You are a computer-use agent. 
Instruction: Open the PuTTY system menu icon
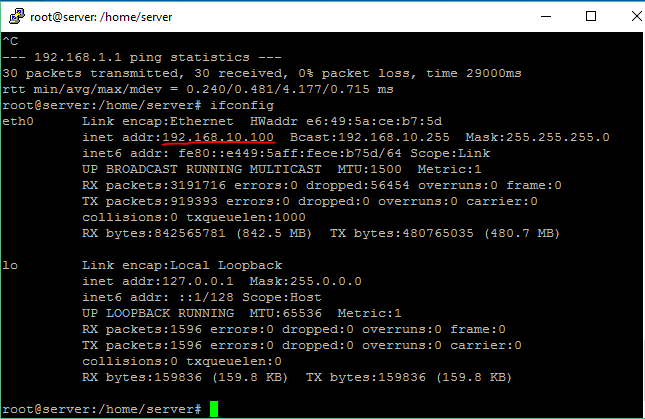(x=16, y=16)
